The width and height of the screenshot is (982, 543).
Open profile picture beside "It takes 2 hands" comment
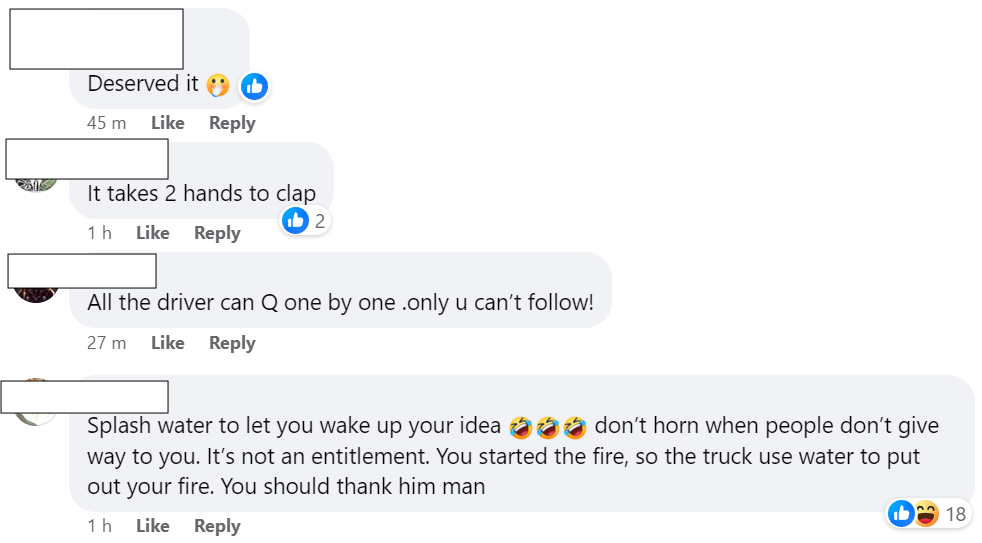pos(36,184)
